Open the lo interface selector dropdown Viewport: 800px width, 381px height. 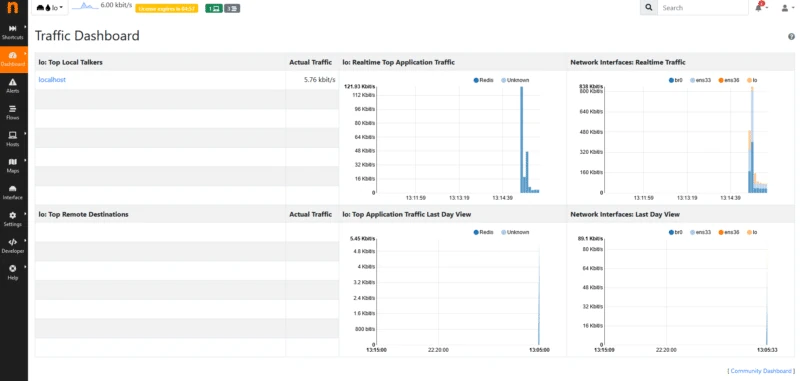coord(49,8)
